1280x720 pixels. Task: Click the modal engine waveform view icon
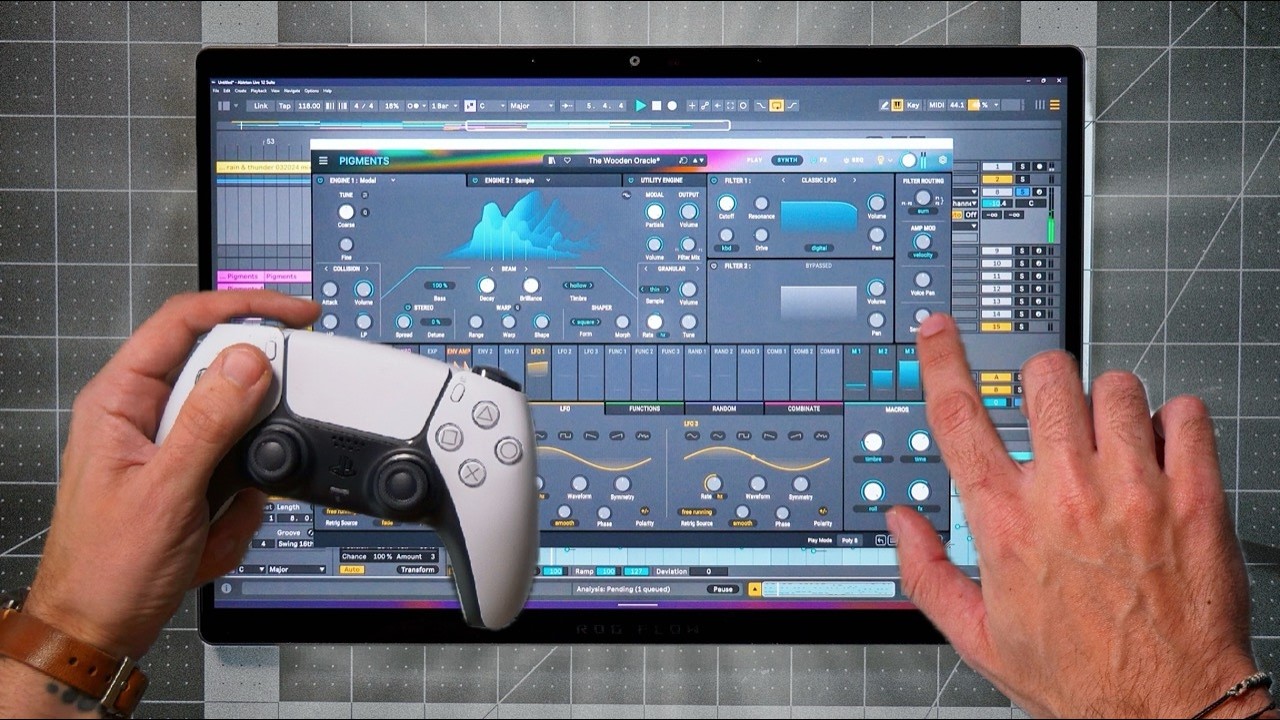click(x=626, y=195)
